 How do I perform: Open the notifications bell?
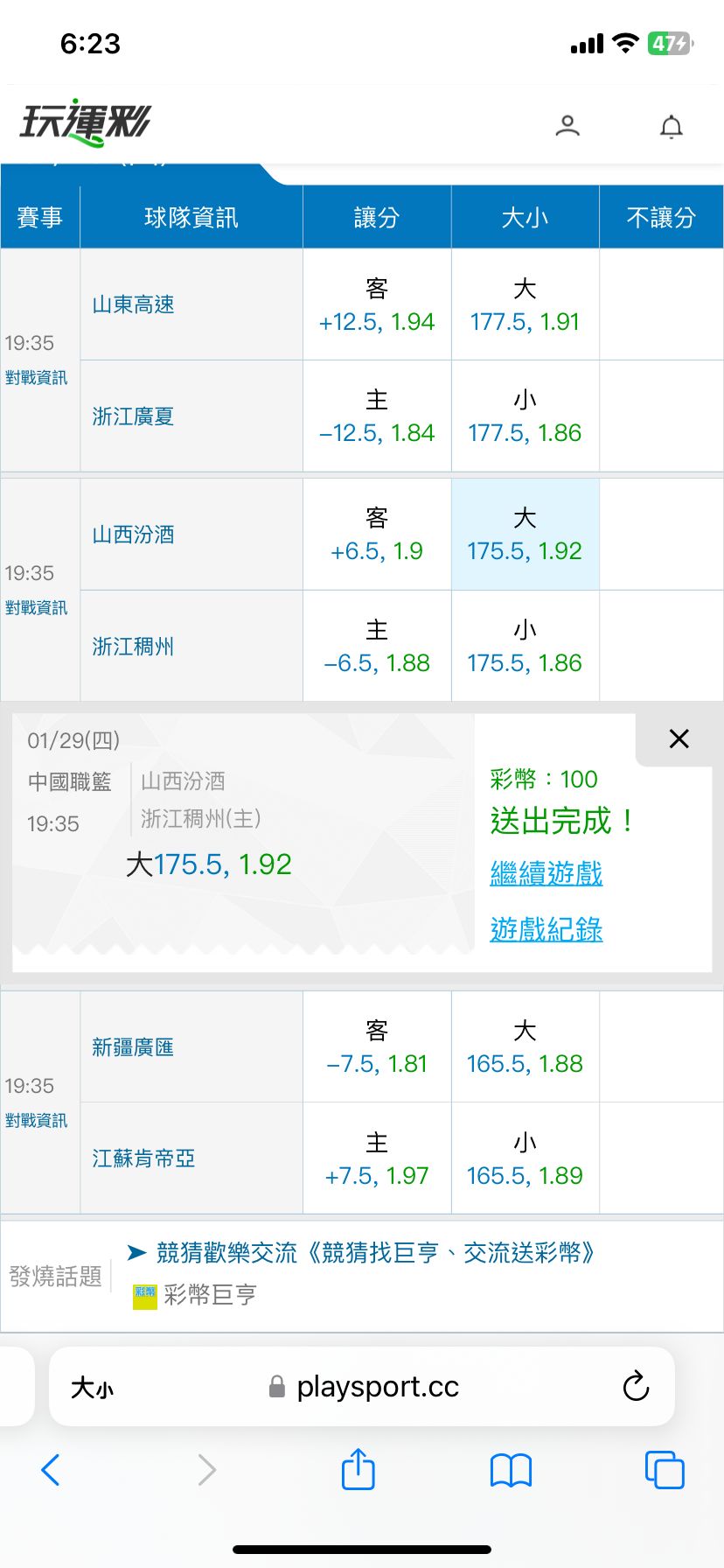click(671, 127)
